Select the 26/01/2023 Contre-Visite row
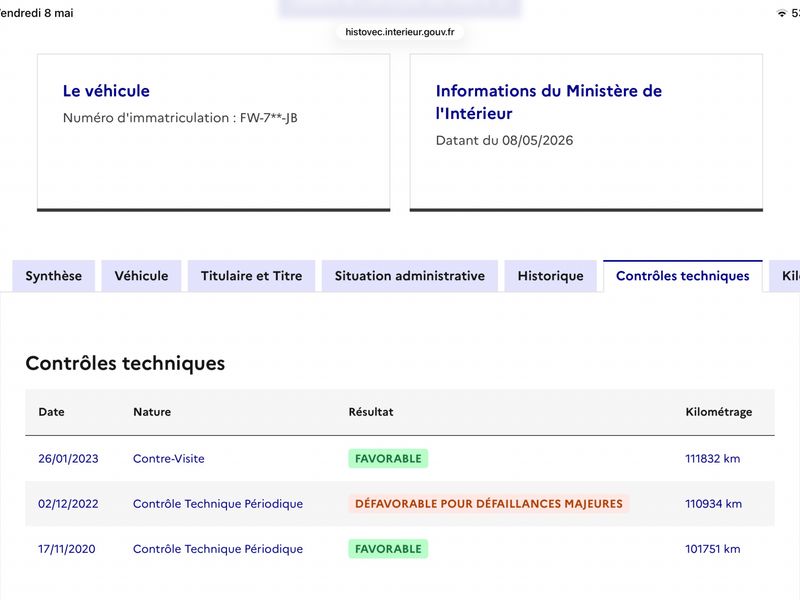The height and width of the screenshot is (600, 800). pos(400,459)
